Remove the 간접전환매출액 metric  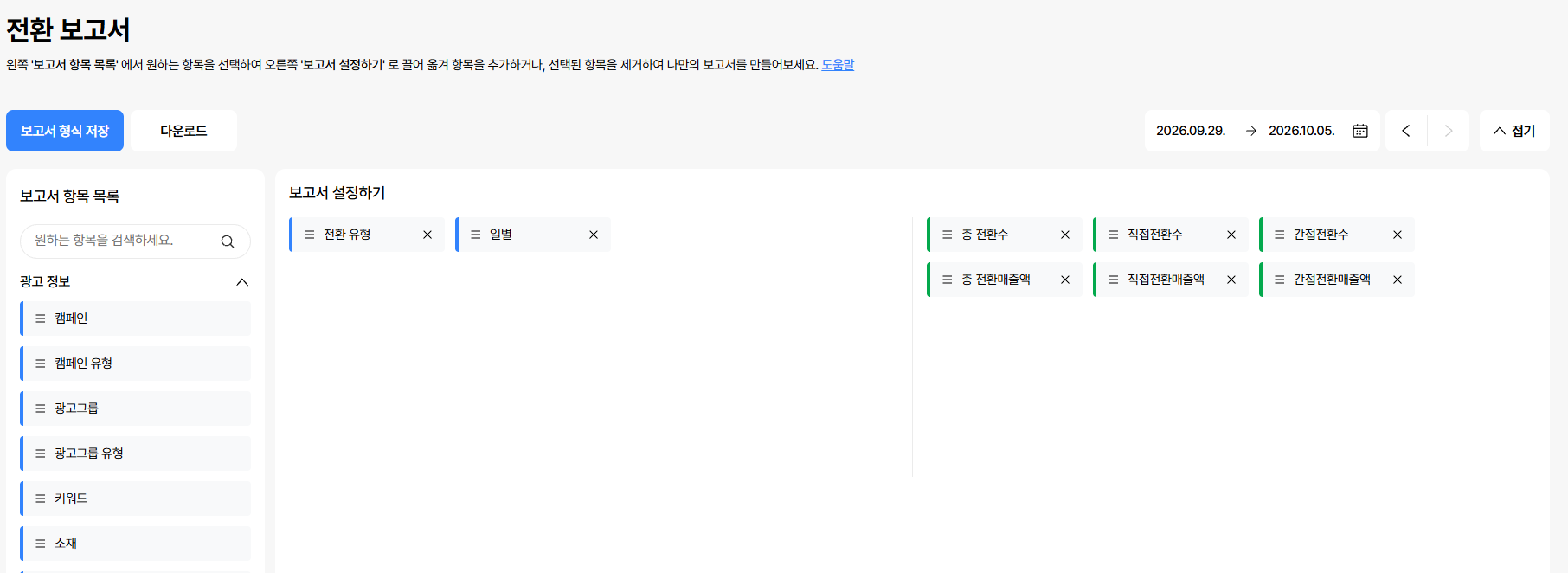click(1398, 280)
